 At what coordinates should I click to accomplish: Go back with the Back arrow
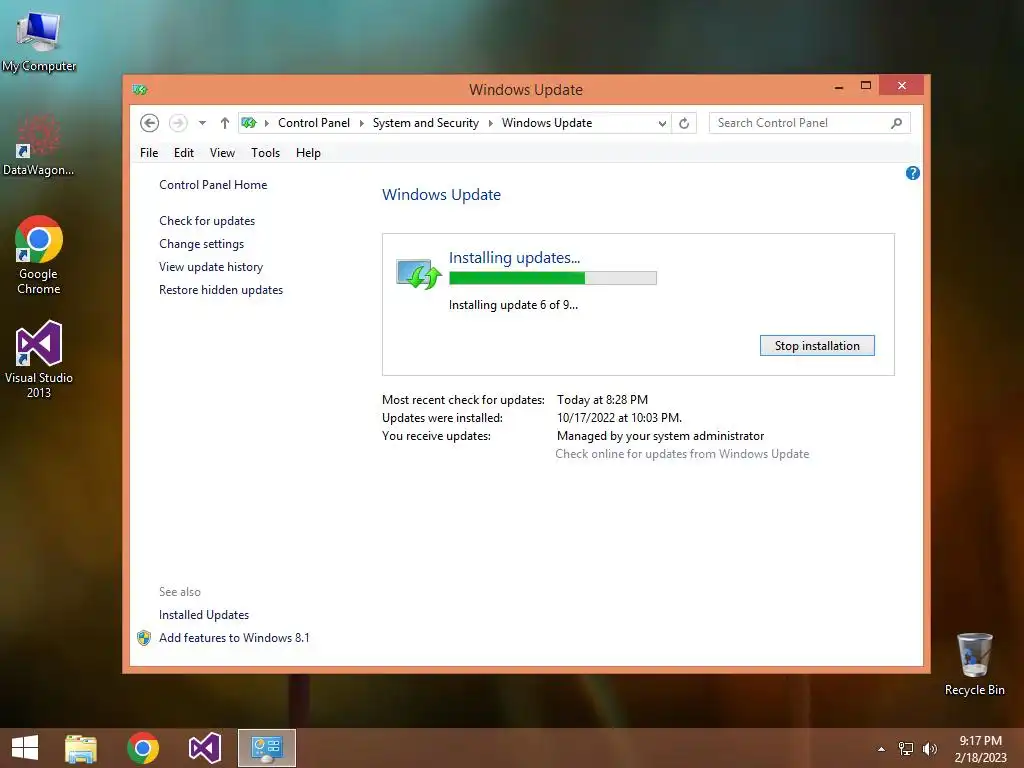click(150, 123)
